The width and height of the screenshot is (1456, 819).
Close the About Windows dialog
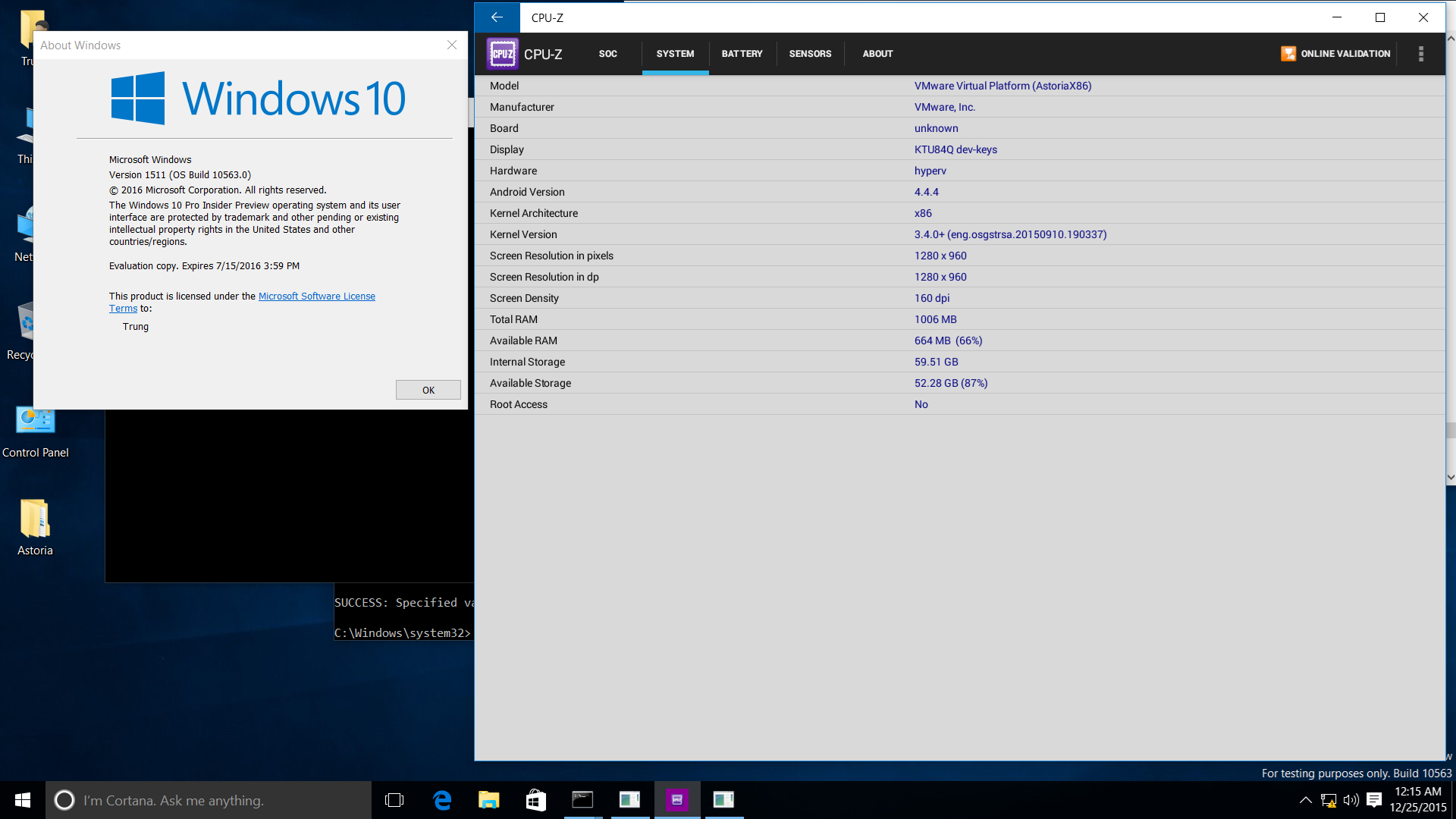452,45
